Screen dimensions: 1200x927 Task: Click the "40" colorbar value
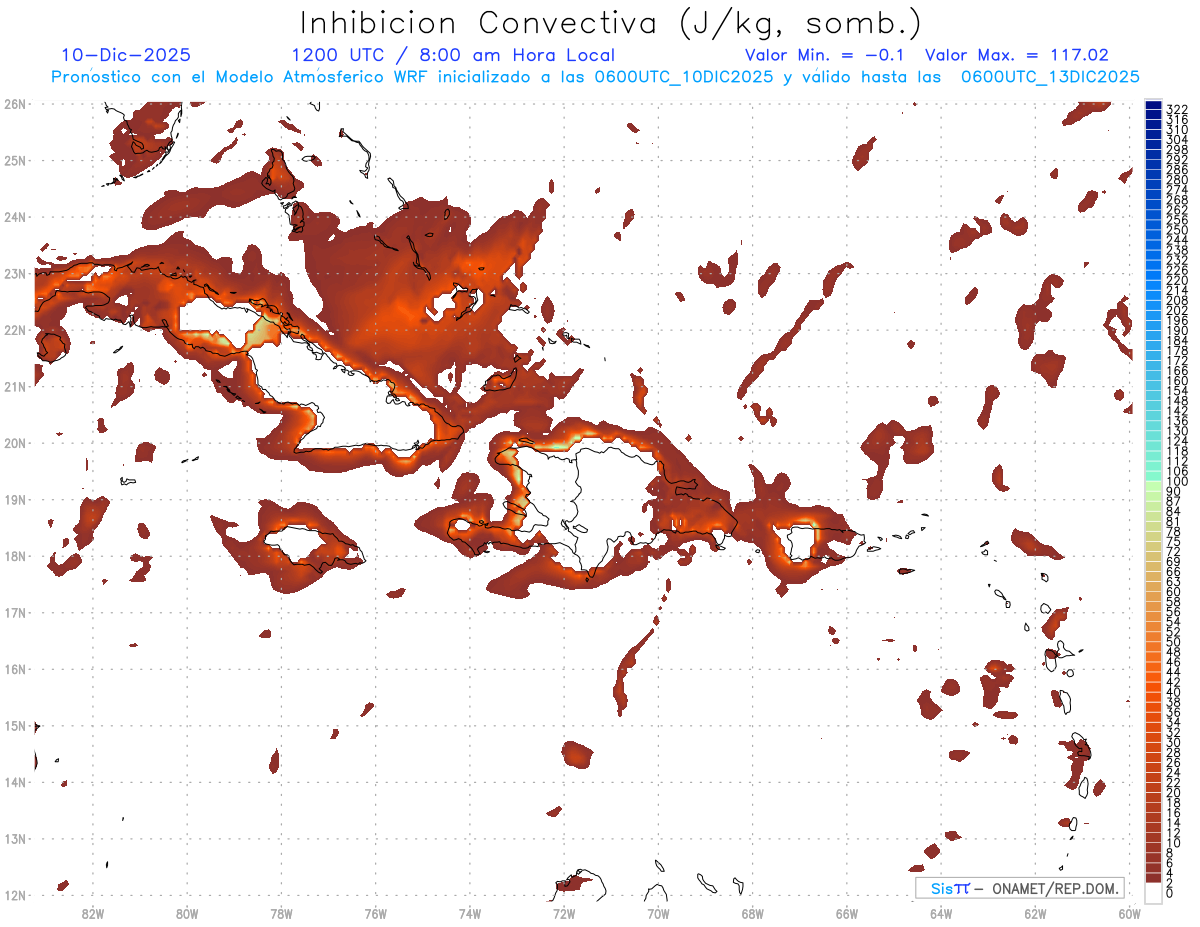1174,692
